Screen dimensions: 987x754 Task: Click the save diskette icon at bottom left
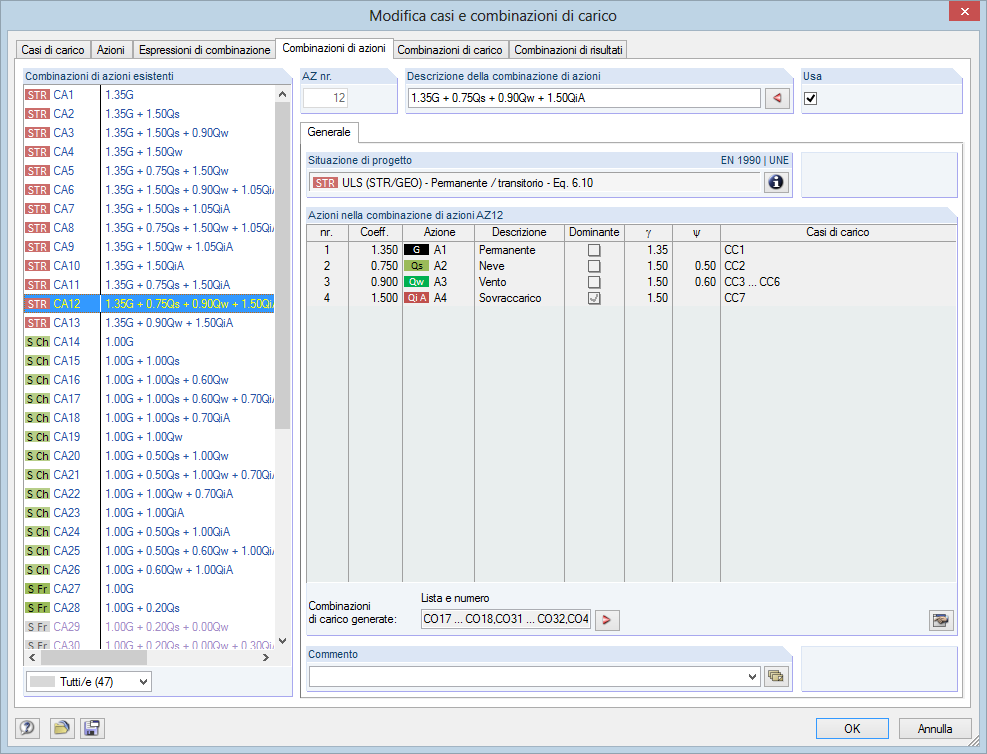[92, 728]
